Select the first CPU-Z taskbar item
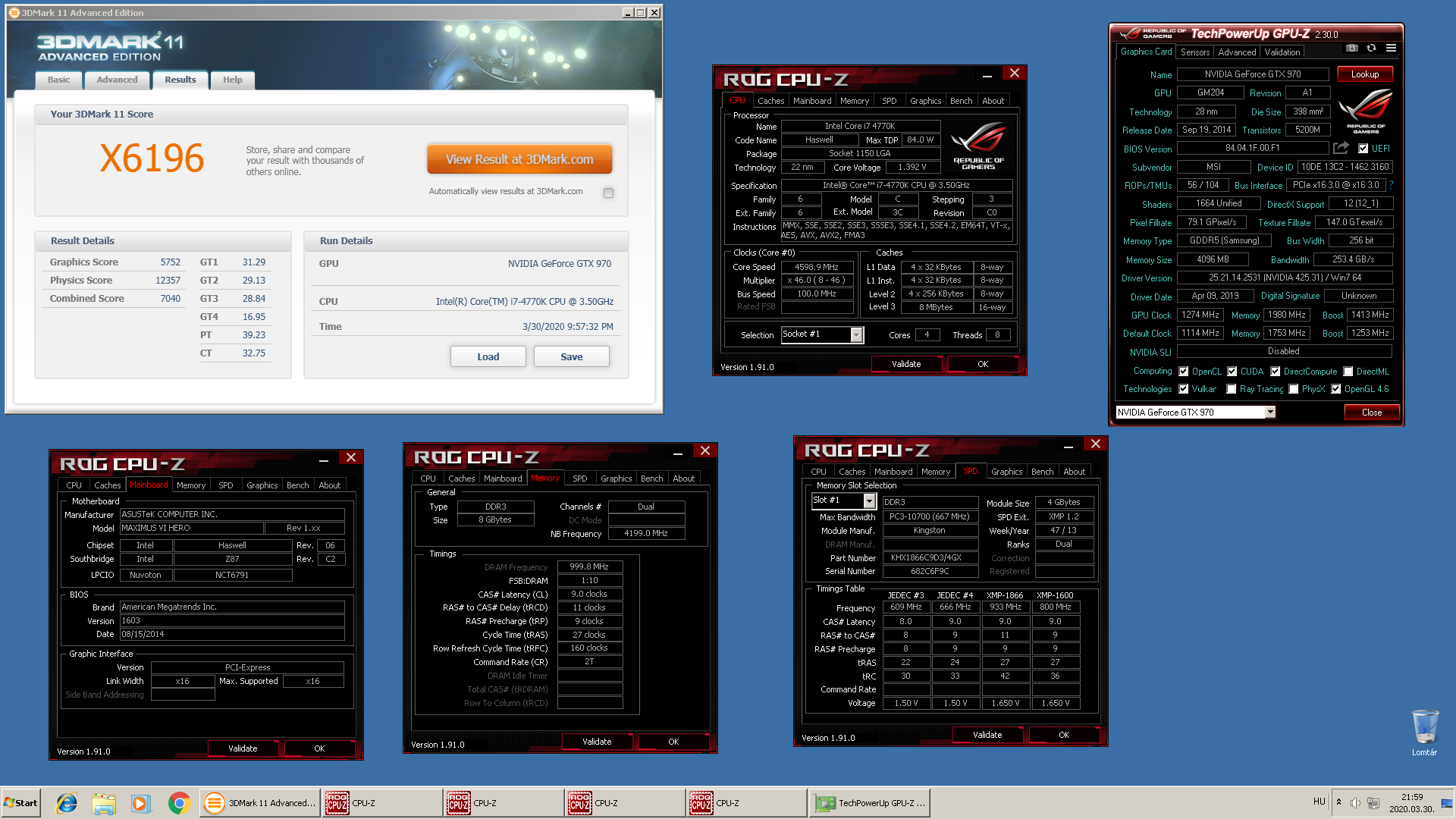 click(381, 803)
